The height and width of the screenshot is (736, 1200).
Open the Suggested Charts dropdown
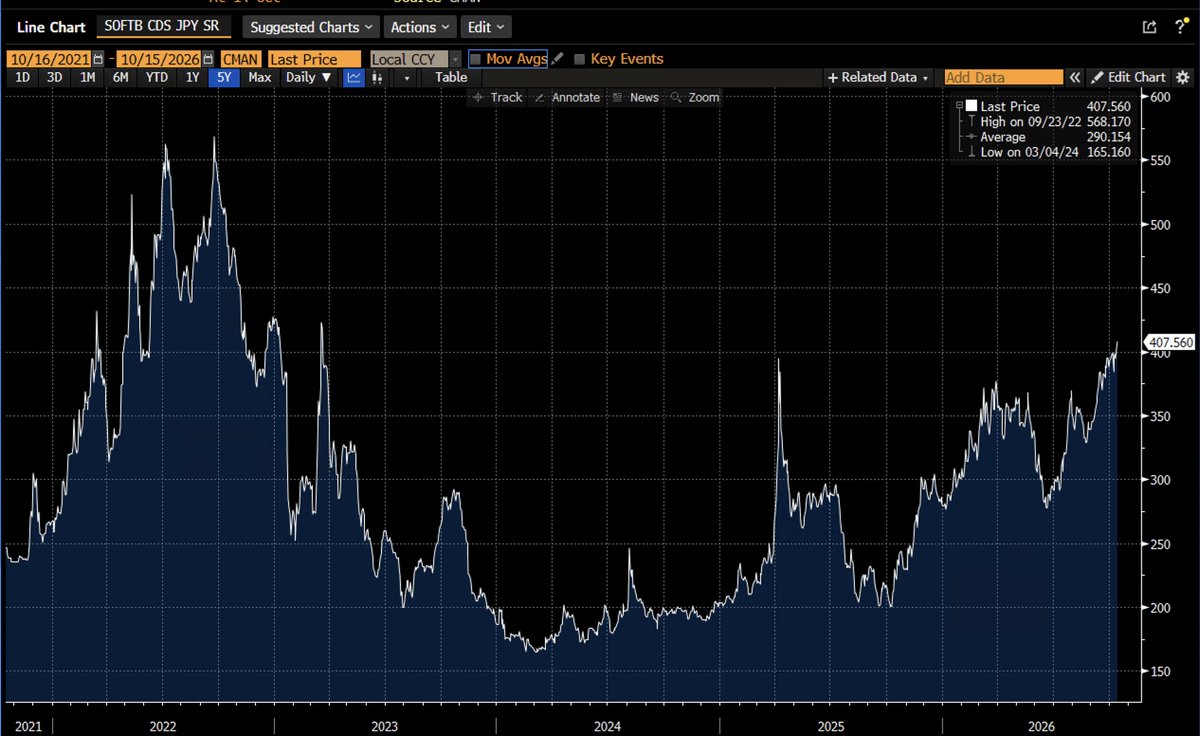coord(312,27)
